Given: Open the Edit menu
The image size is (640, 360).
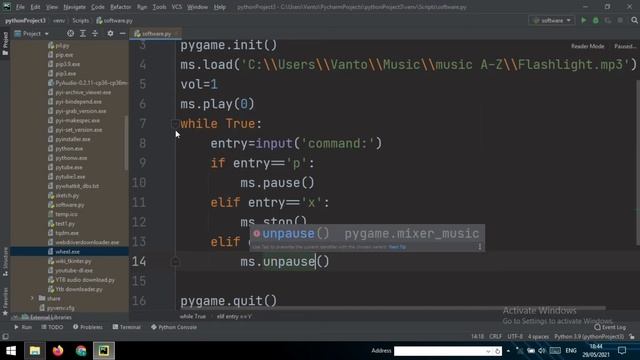Looking at the screenshot, I should pyautogui.click(x=36, y=7).
